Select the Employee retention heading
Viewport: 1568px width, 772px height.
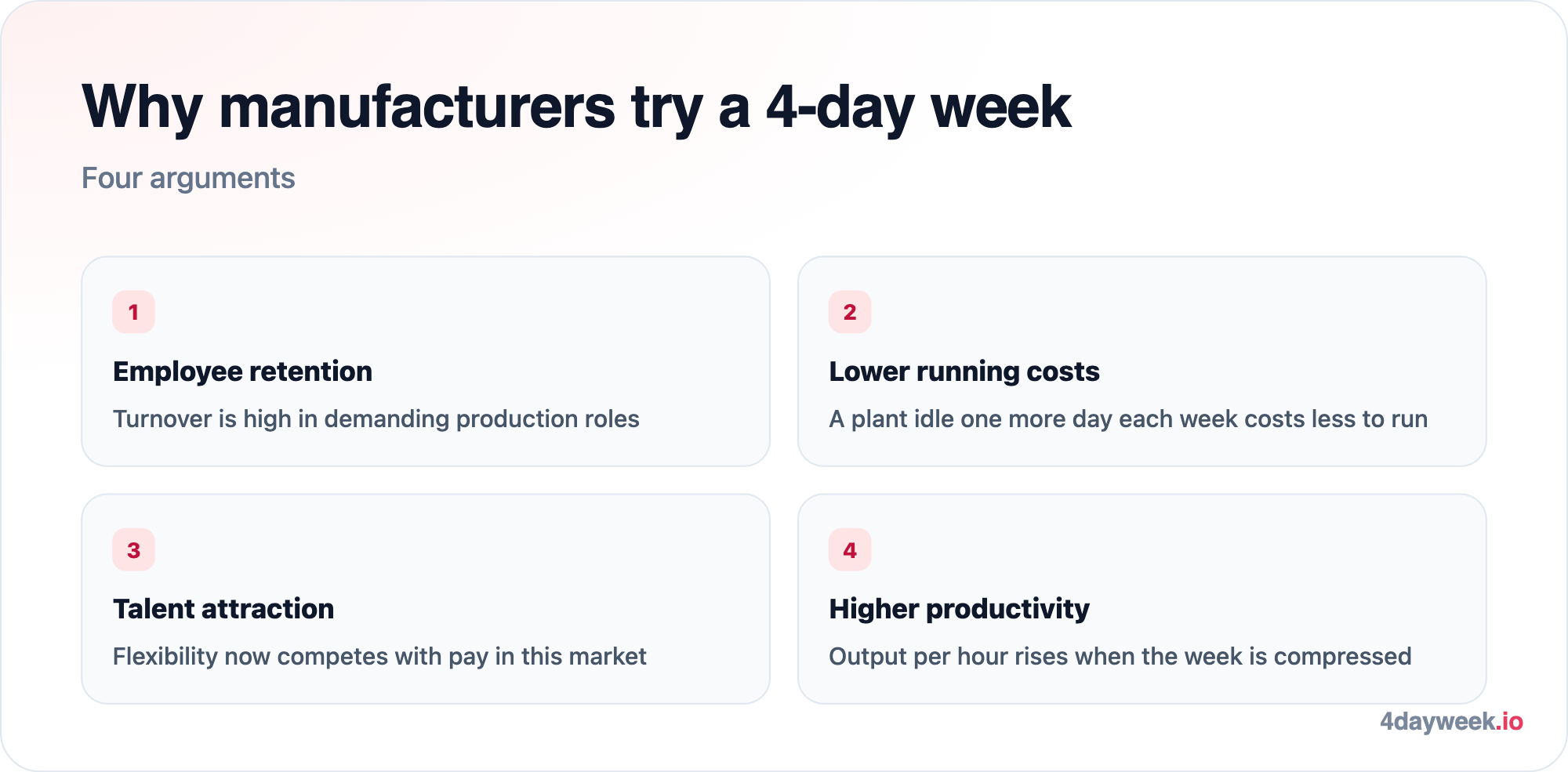[x=242, y=372]
